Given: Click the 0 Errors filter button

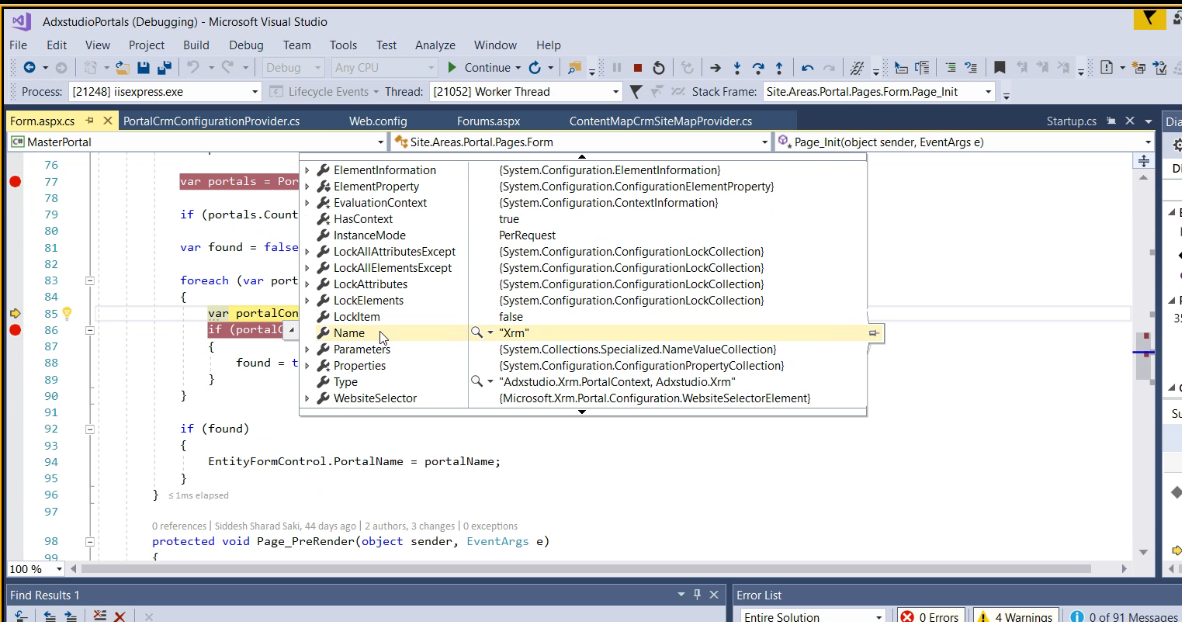Looking at the screenshot, I should [x=929, y=617].
